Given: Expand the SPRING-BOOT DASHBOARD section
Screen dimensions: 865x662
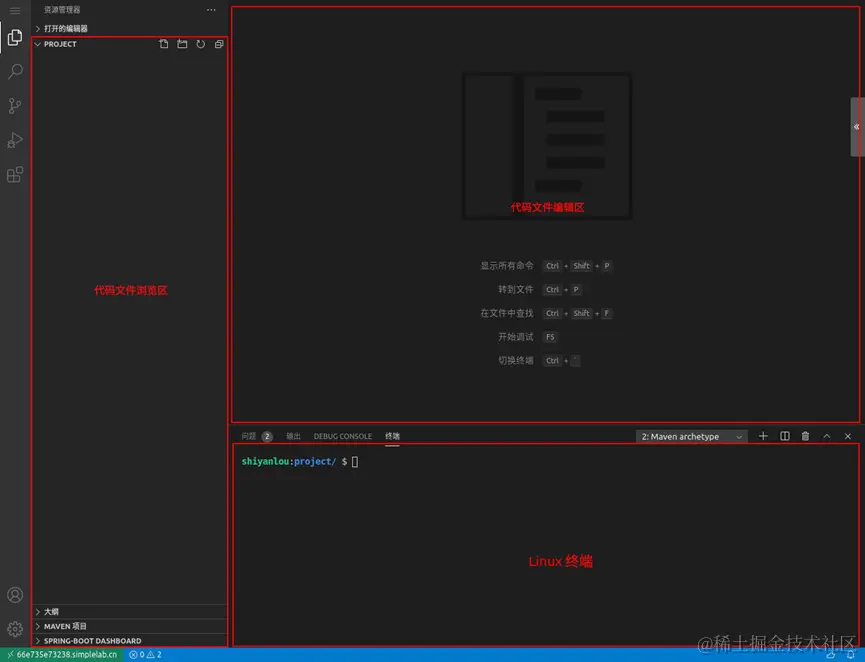Looking at the screenshot, I should 130,640.
